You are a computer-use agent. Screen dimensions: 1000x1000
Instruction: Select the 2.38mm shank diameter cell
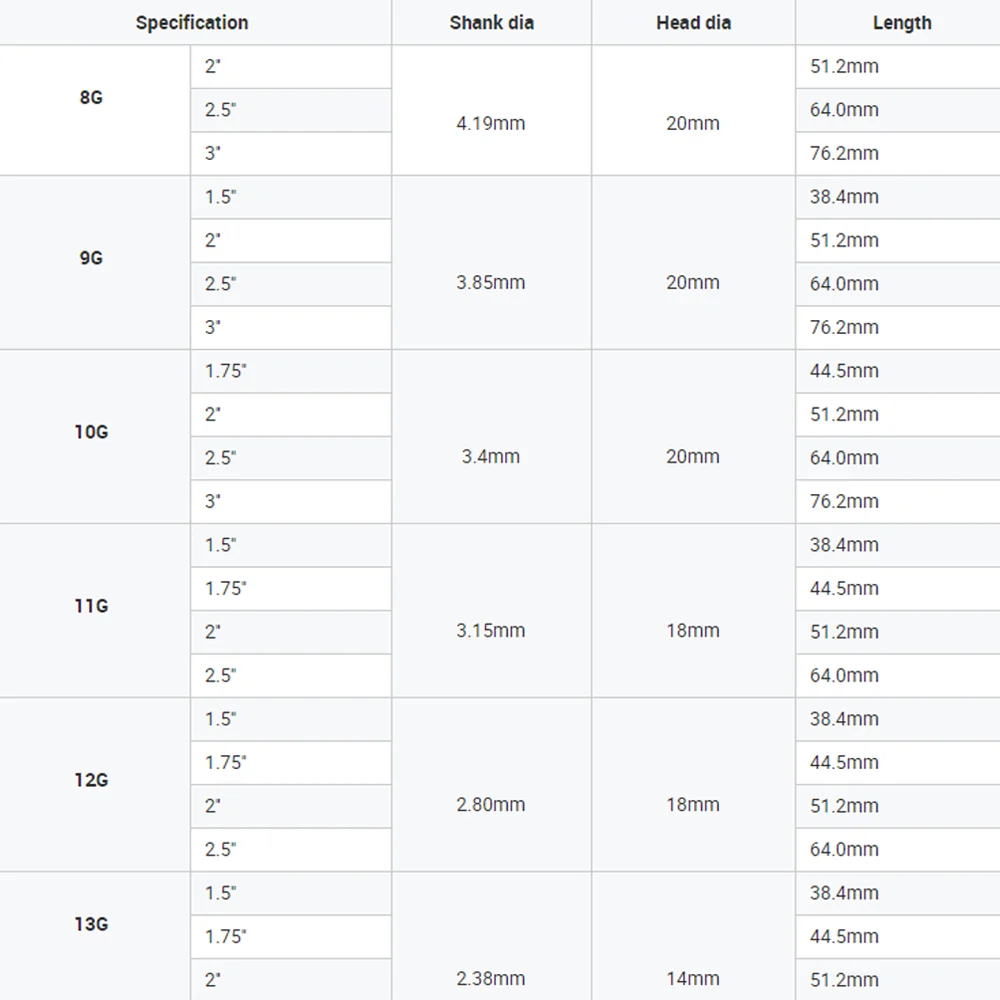[491, 979]
